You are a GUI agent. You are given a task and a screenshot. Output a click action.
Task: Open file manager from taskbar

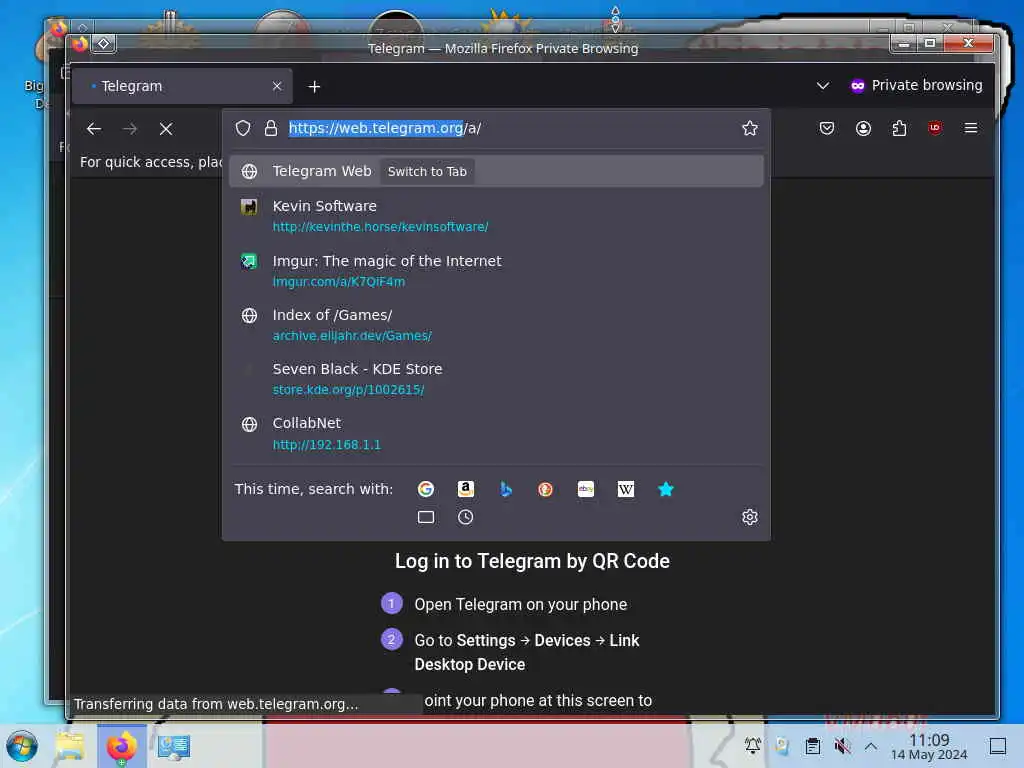point(70,746)
